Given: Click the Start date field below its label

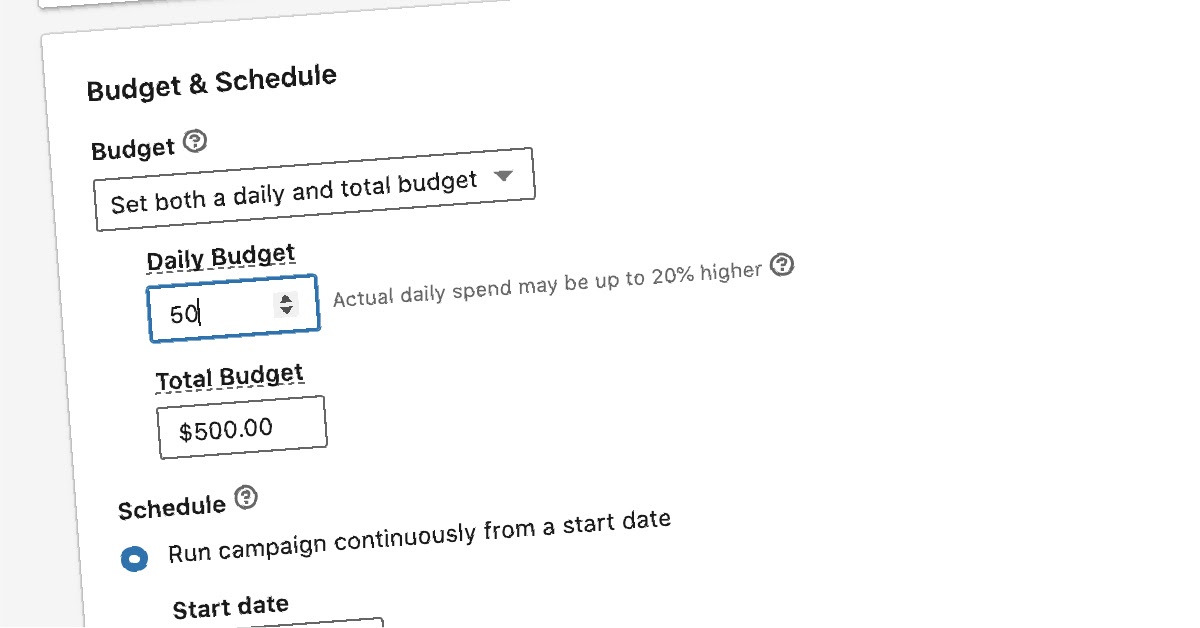Looking at the screenshot, I should (x=300, y=622).
